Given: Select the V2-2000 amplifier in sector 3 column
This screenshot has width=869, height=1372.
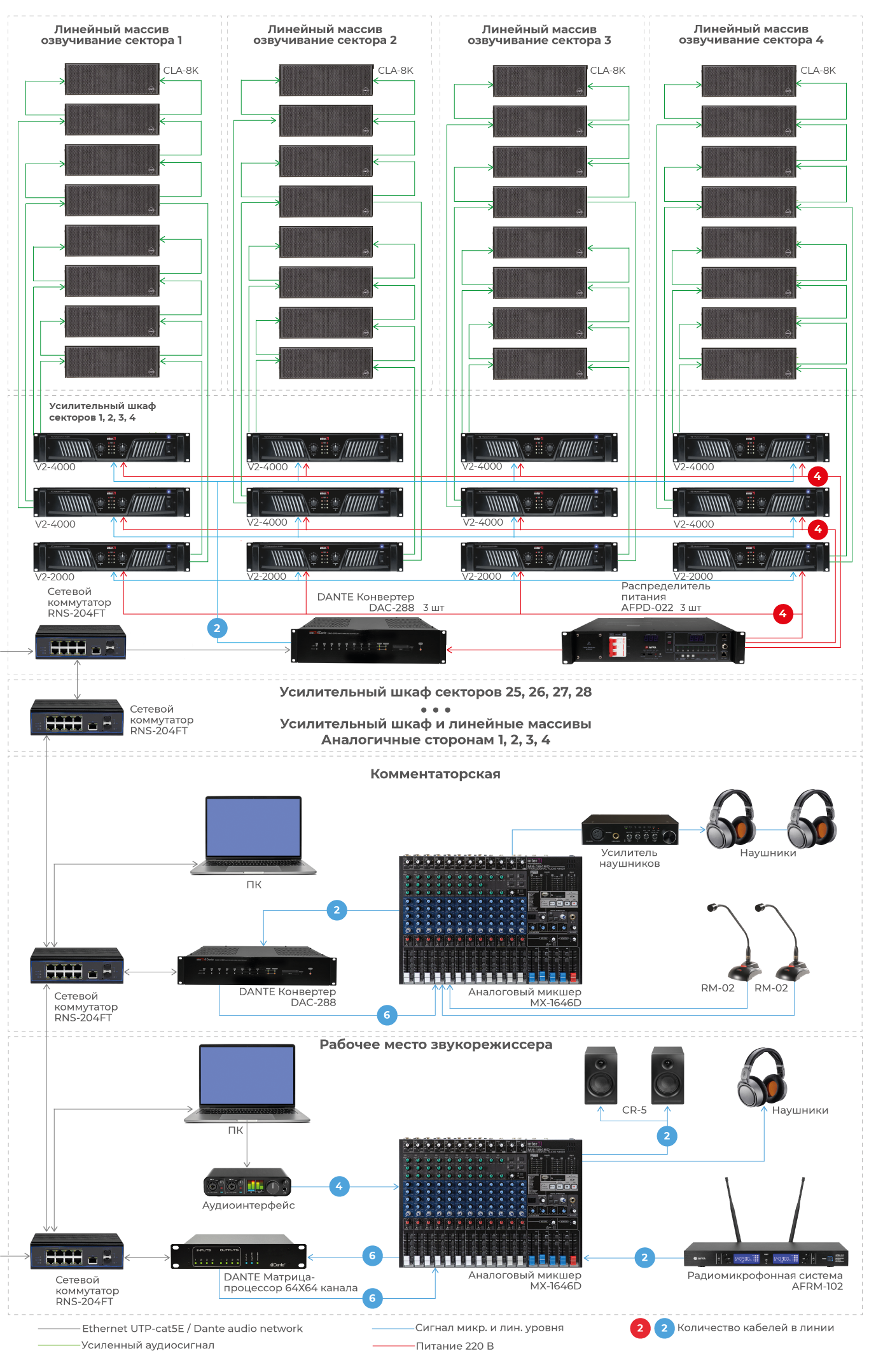Looking at the screenshot, I should (539, 557).
